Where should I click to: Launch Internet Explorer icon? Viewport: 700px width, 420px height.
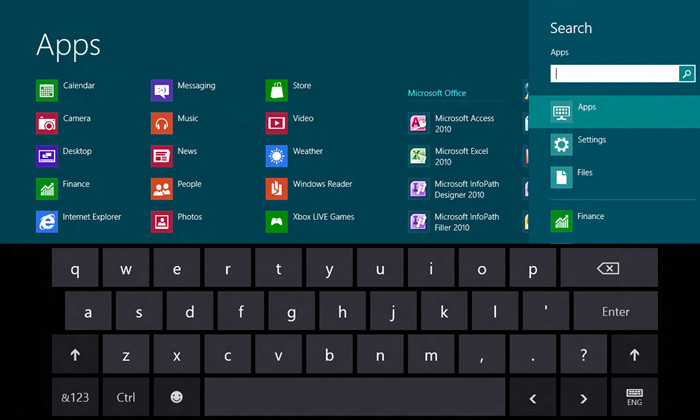(47, 222)
